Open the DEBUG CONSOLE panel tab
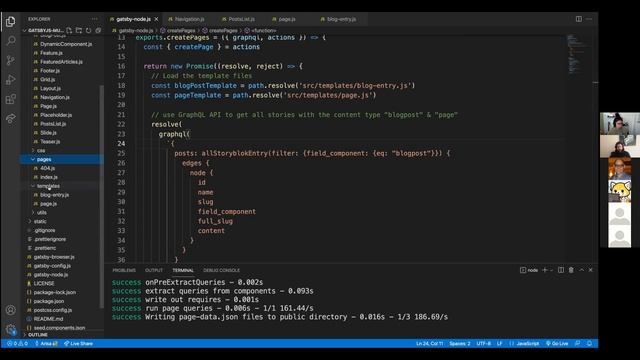 pos(222,270)
